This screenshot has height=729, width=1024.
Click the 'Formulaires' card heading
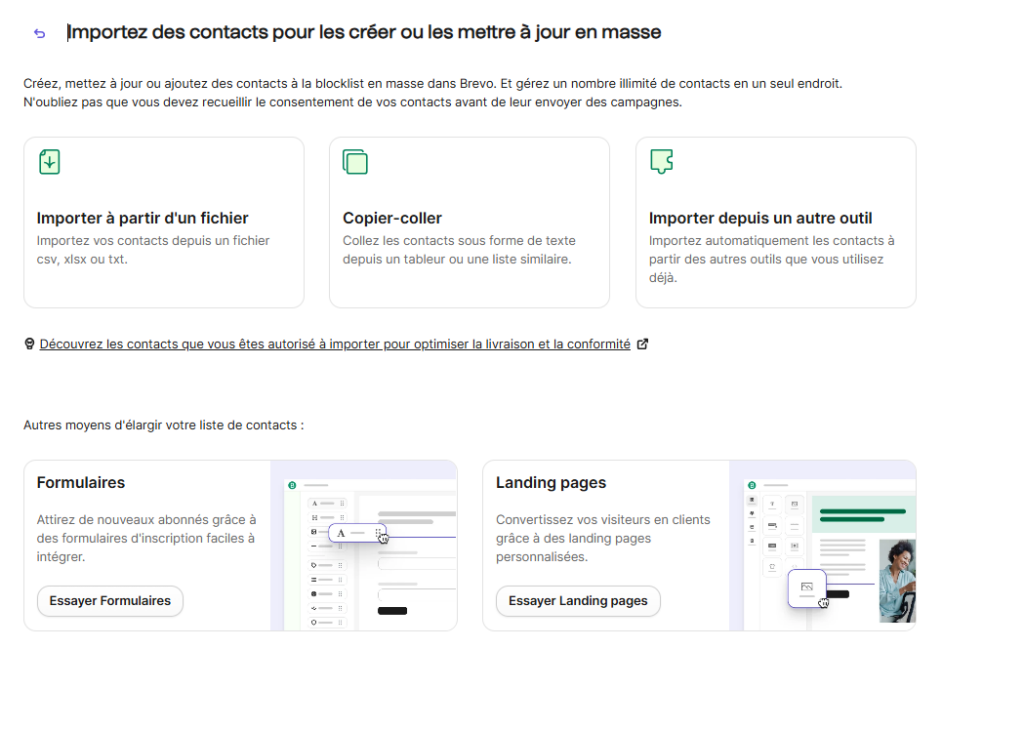pos(81,482)
